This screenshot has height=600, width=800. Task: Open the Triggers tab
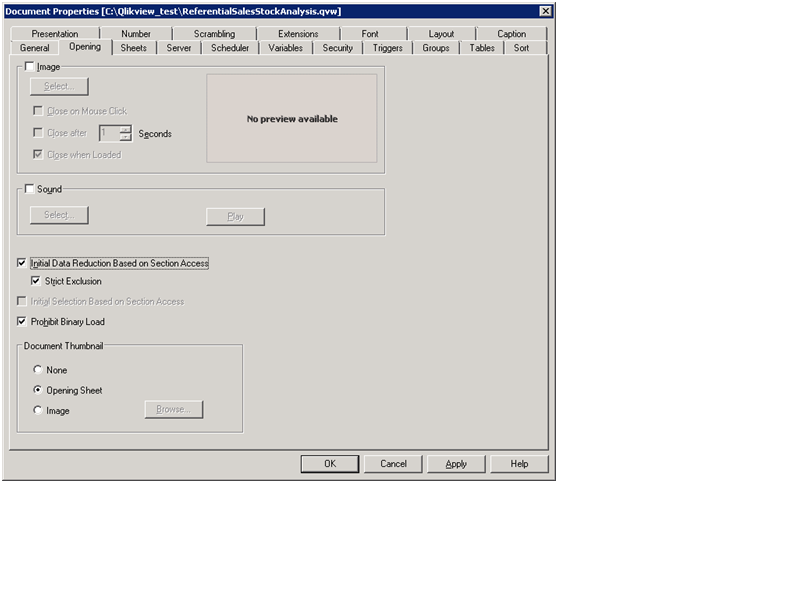387,48
